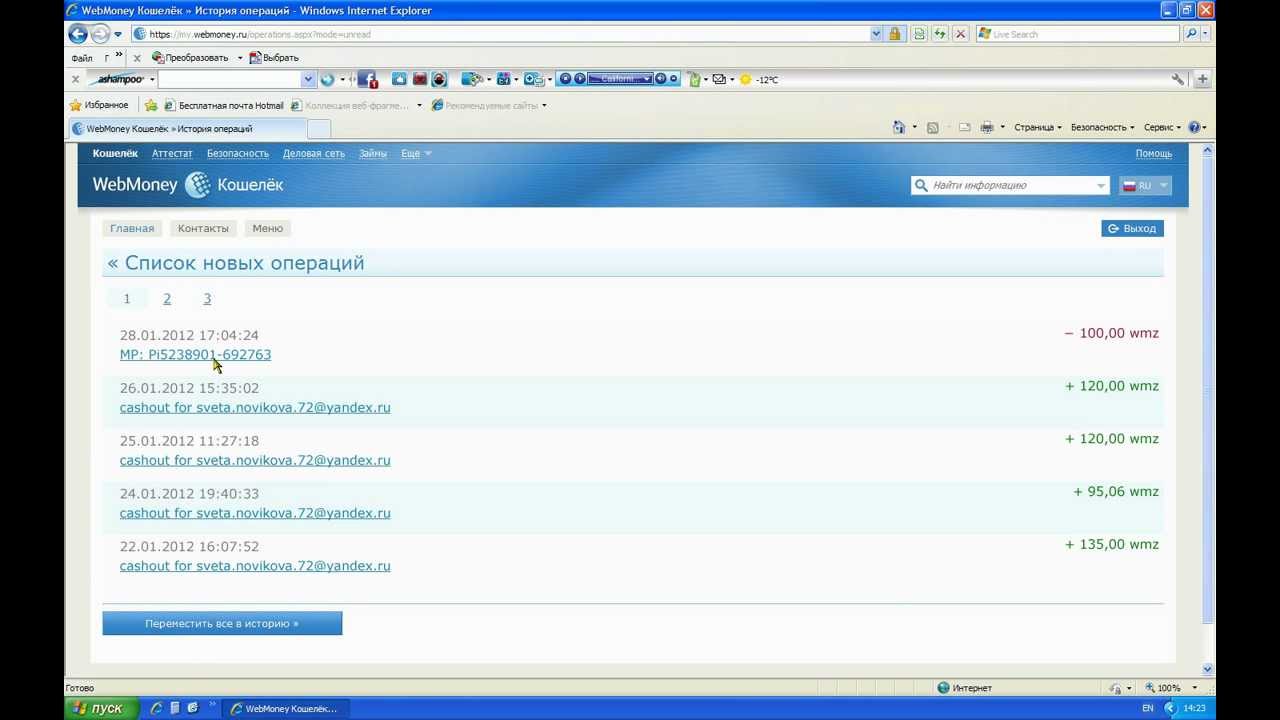Open the Файл menu

pyautogui.click(x=82, y=58)
